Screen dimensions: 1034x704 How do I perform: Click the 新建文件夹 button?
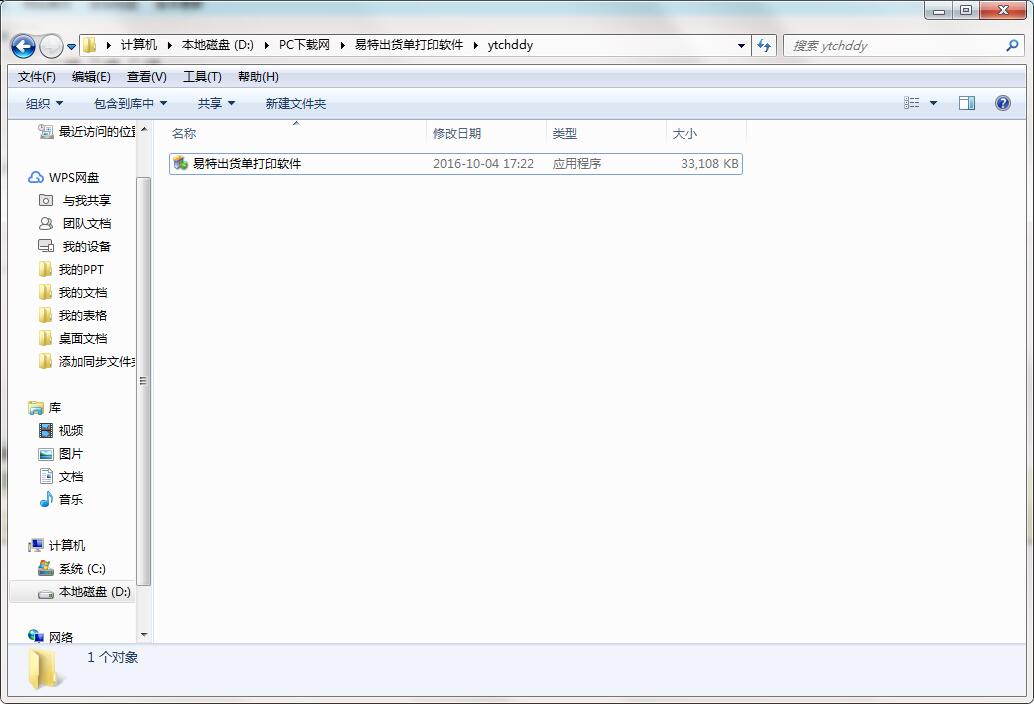[x=295, y=103]
